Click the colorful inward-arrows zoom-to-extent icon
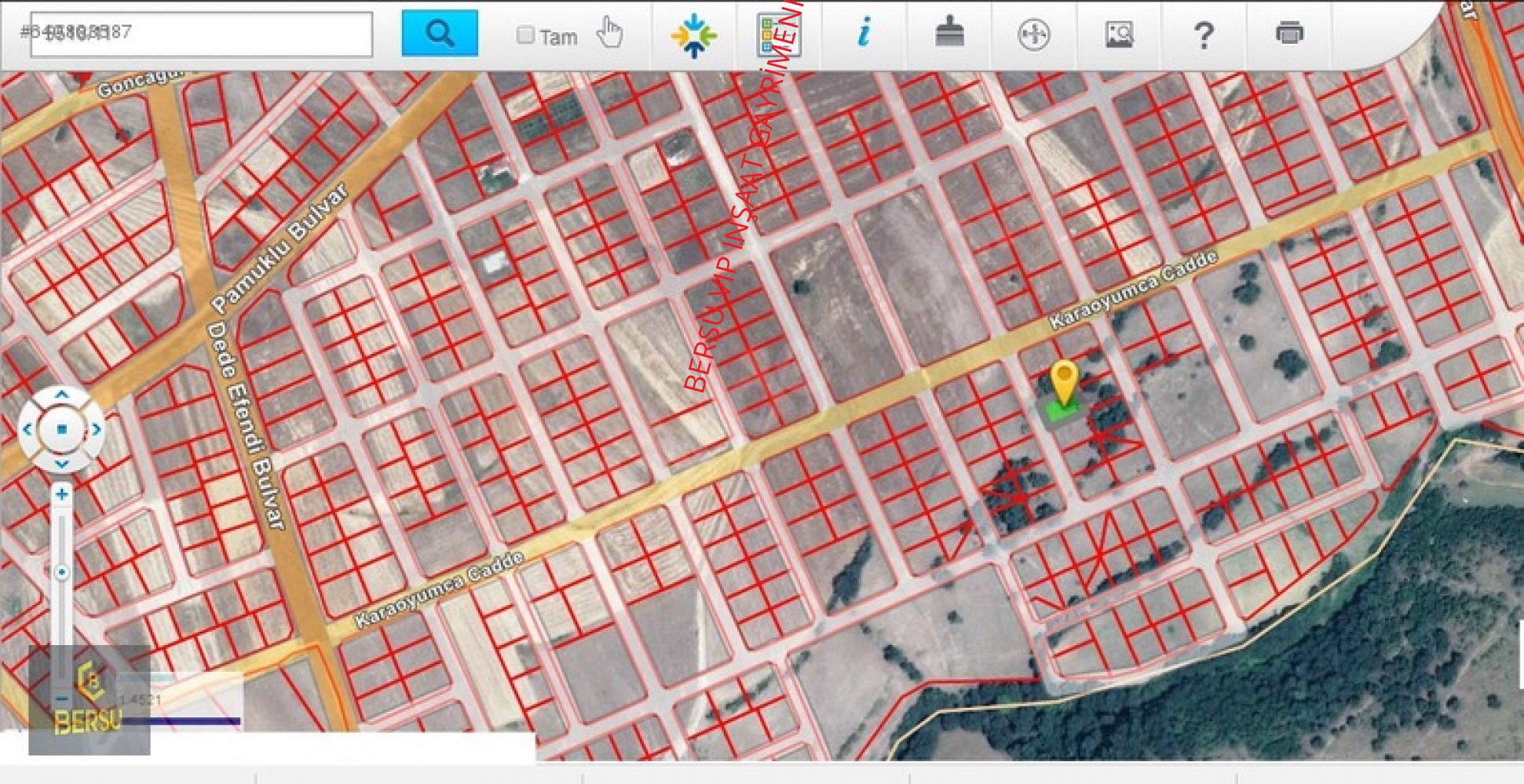Image resolution: width=1524 pixels, height=784 pixels. coord(693,35)
